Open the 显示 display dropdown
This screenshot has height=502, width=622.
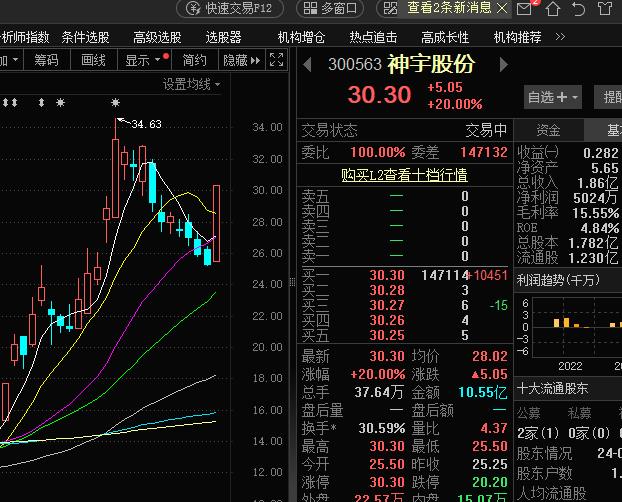[x=143, y=60]
